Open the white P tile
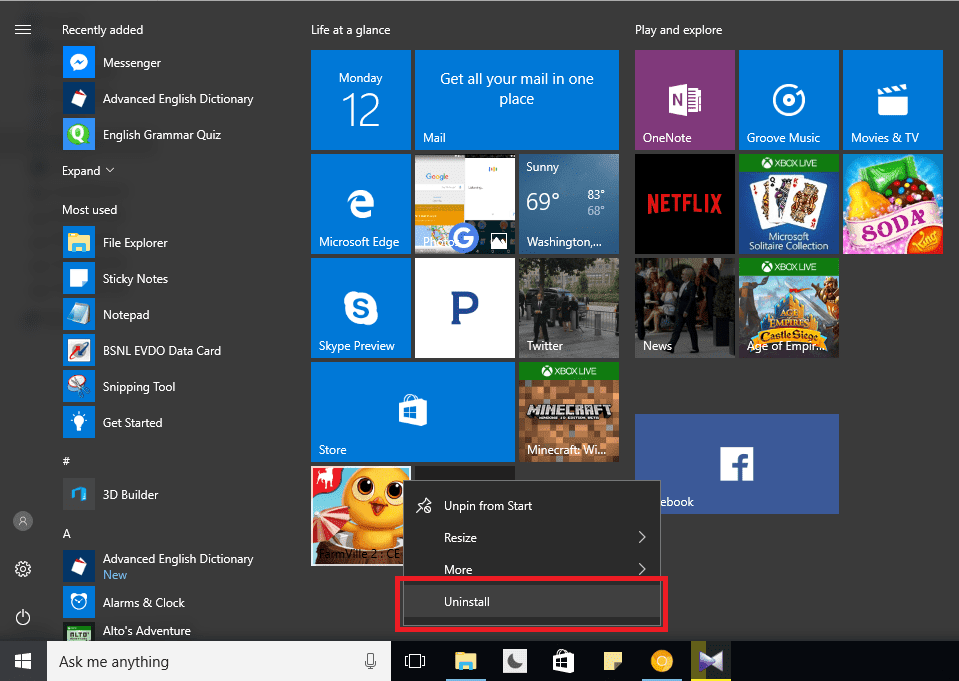Screen dimensions: 959x681 coord(465,308)
